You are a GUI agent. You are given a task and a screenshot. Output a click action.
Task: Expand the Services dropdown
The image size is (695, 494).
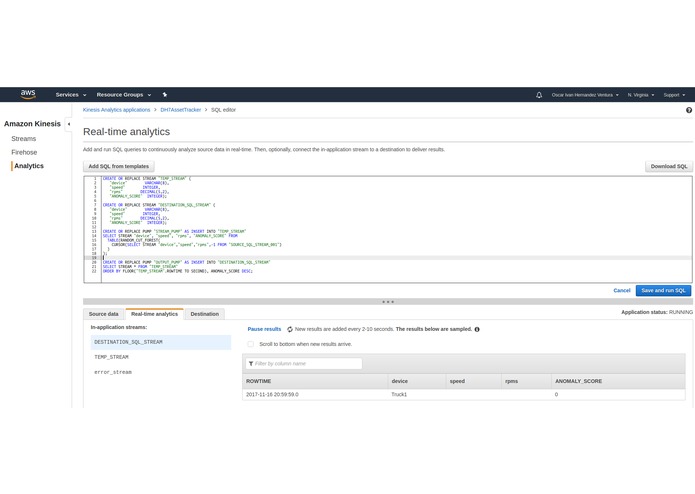click(71, 95)
